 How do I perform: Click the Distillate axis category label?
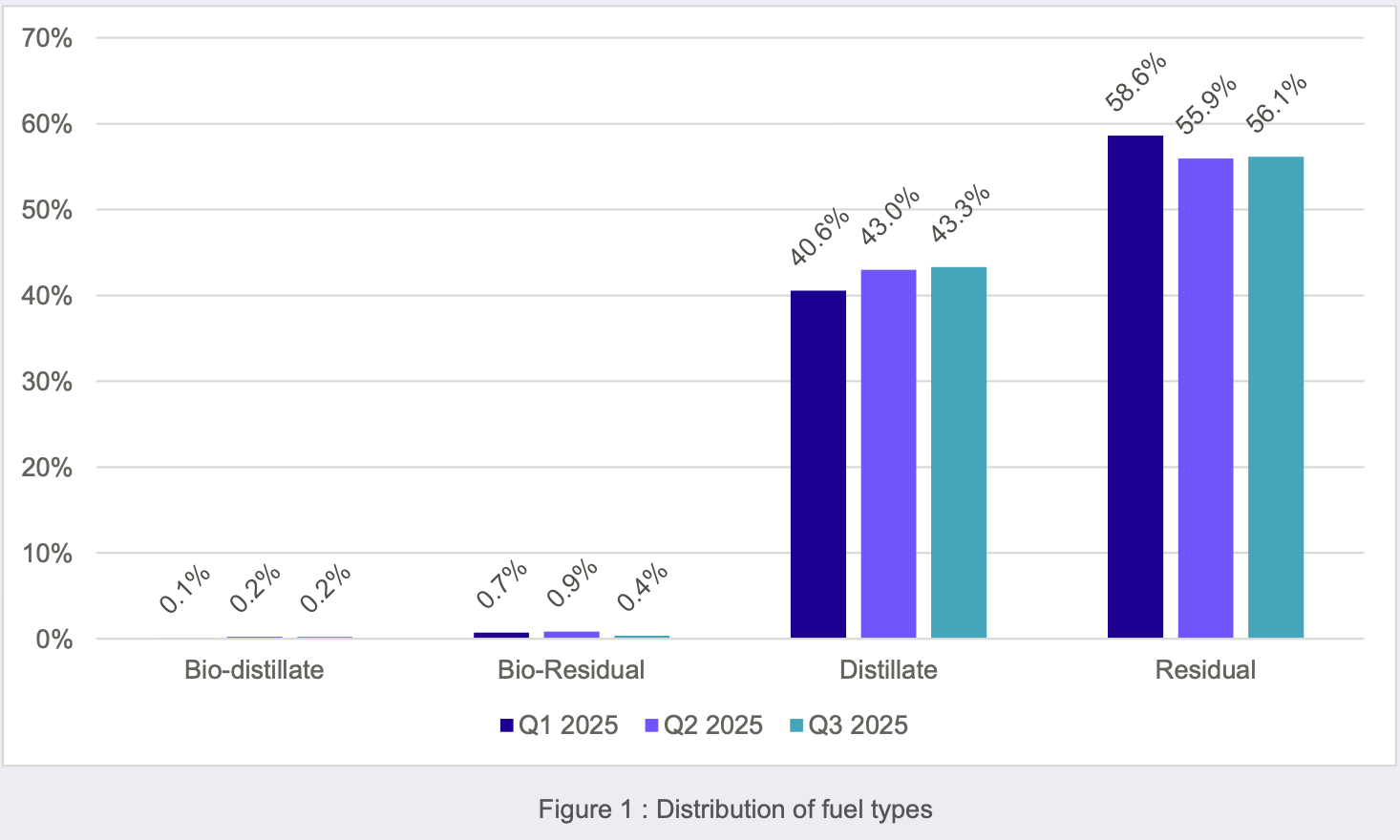click(888, 670)
